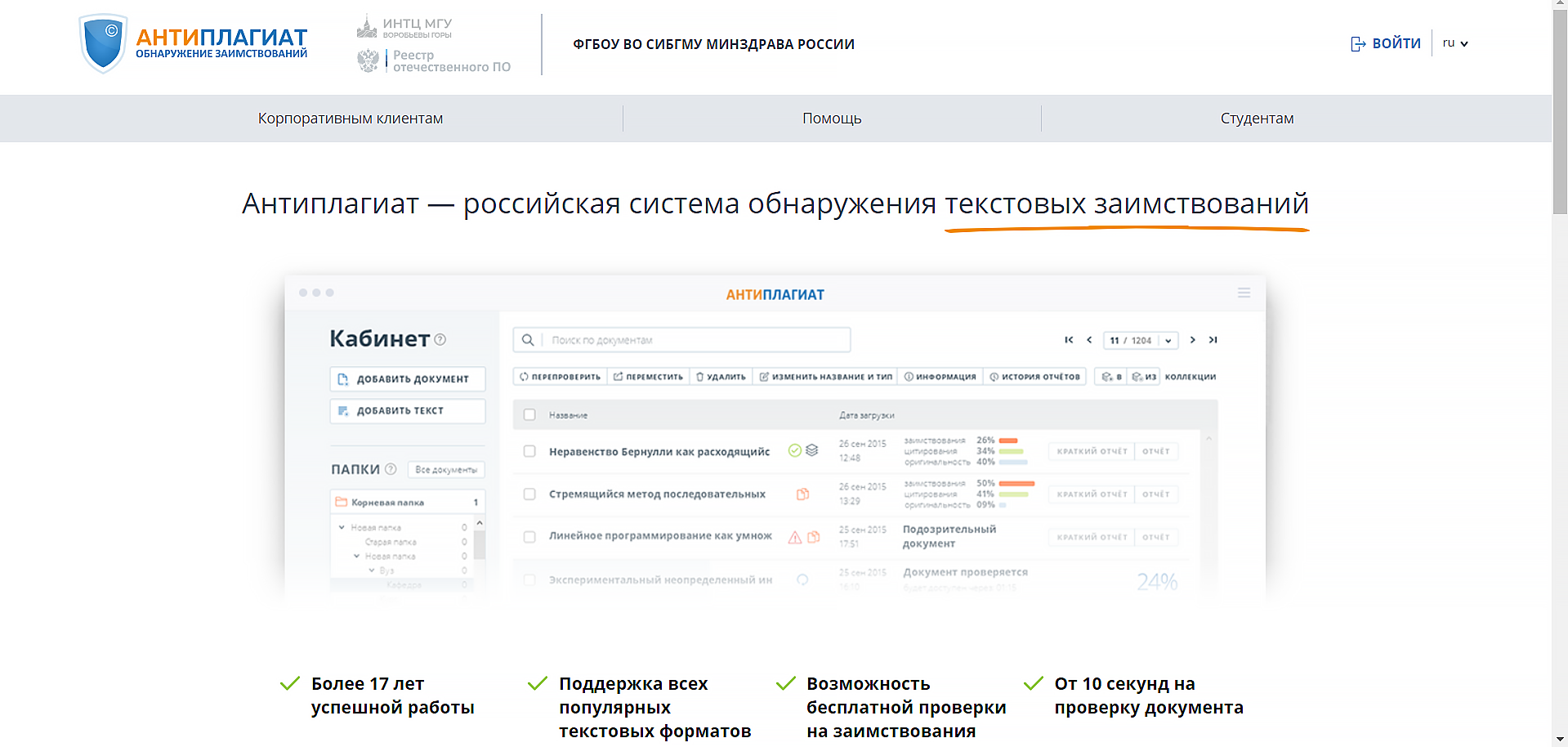
Task: Click the copy icon in Стремящийся метод row
Action: tap(803, 494)
